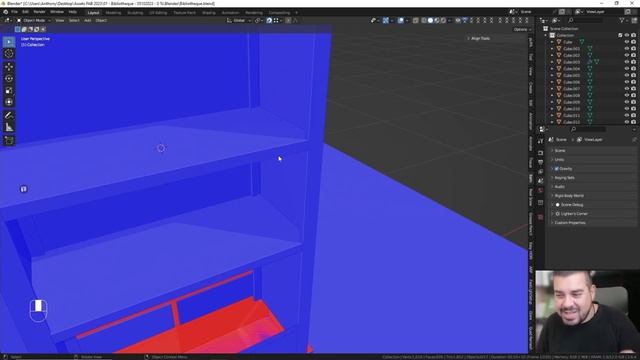
Task: Switch to the Sculpting workspace tab
Action: pos(135,13)
